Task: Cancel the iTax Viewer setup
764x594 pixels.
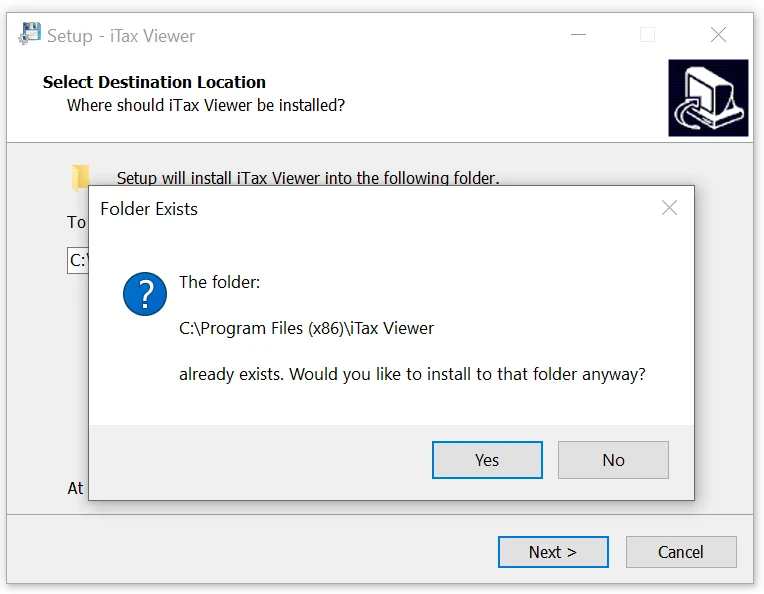Action: (681, 552)
